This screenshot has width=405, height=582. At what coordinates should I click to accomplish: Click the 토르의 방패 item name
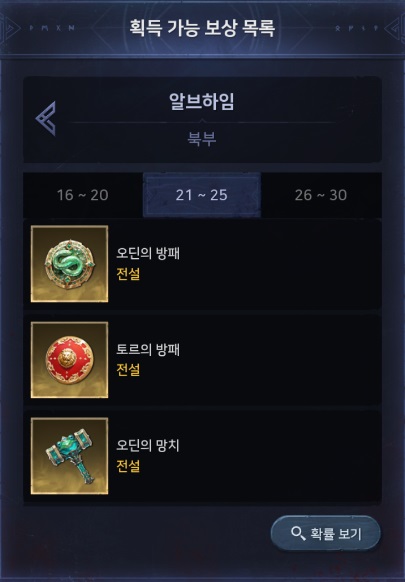[x=148, y=349]
